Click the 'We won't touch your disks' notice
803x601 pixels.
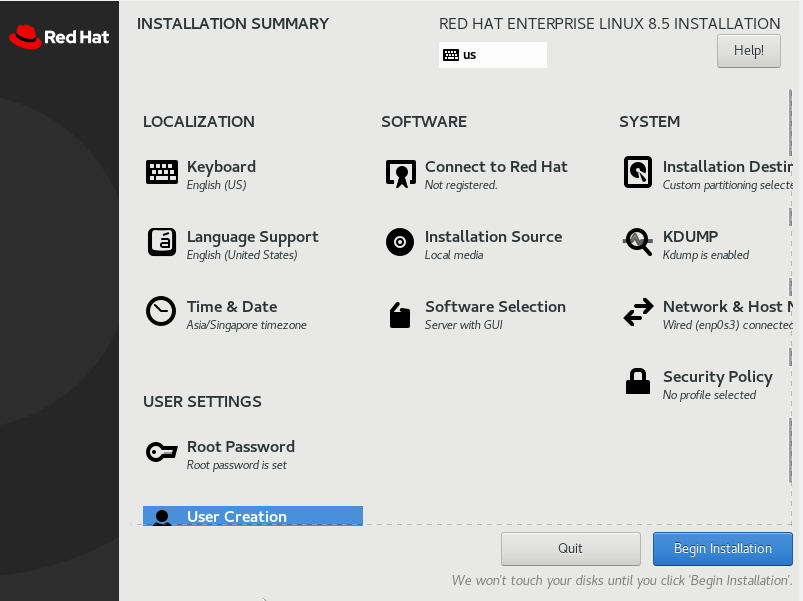pos(622,581)
